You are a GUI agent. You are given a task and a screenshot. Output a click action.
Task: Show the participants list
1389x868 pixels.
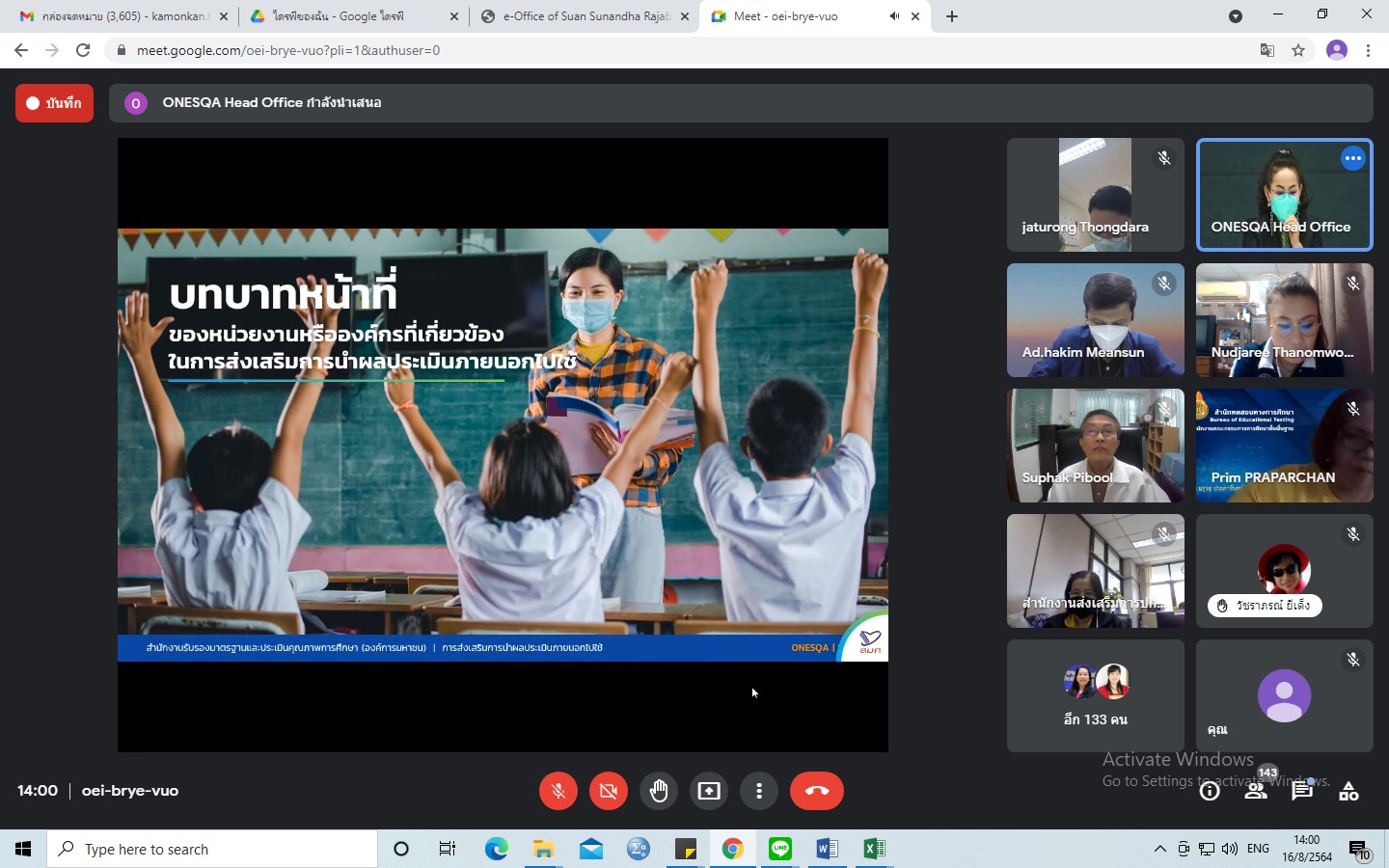coord(1256,792)
